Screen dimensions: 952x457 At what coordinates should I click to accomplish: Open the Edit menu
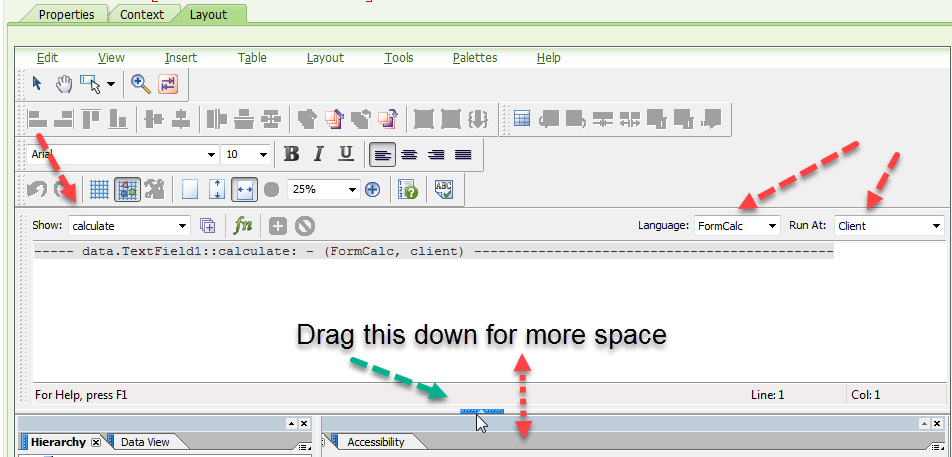tap(47, 58)
